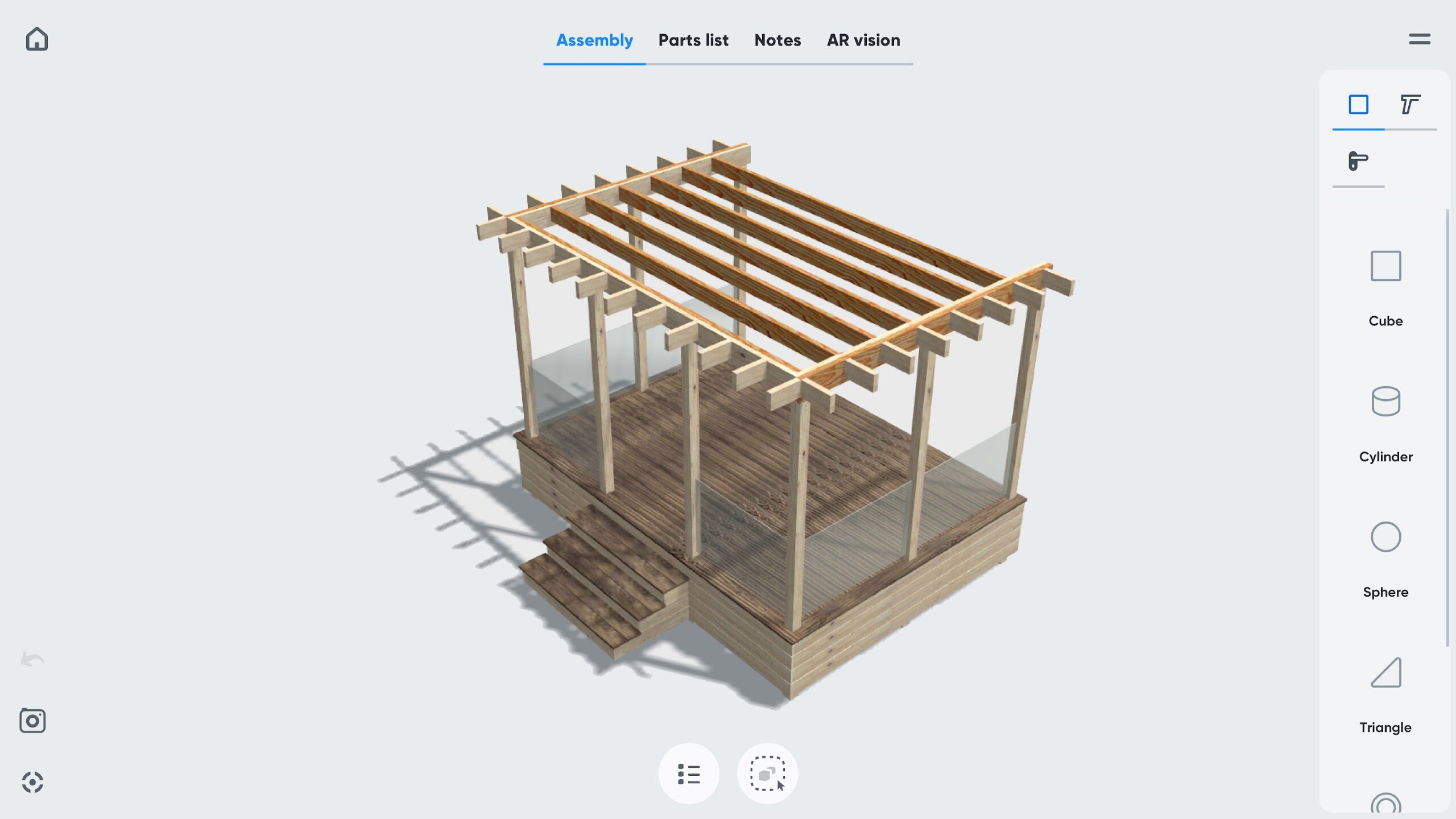Image resolution: width=1456 pixels, height=819 pixels.
Task: Switch to the Assembly tab
Action: [594, 40]
